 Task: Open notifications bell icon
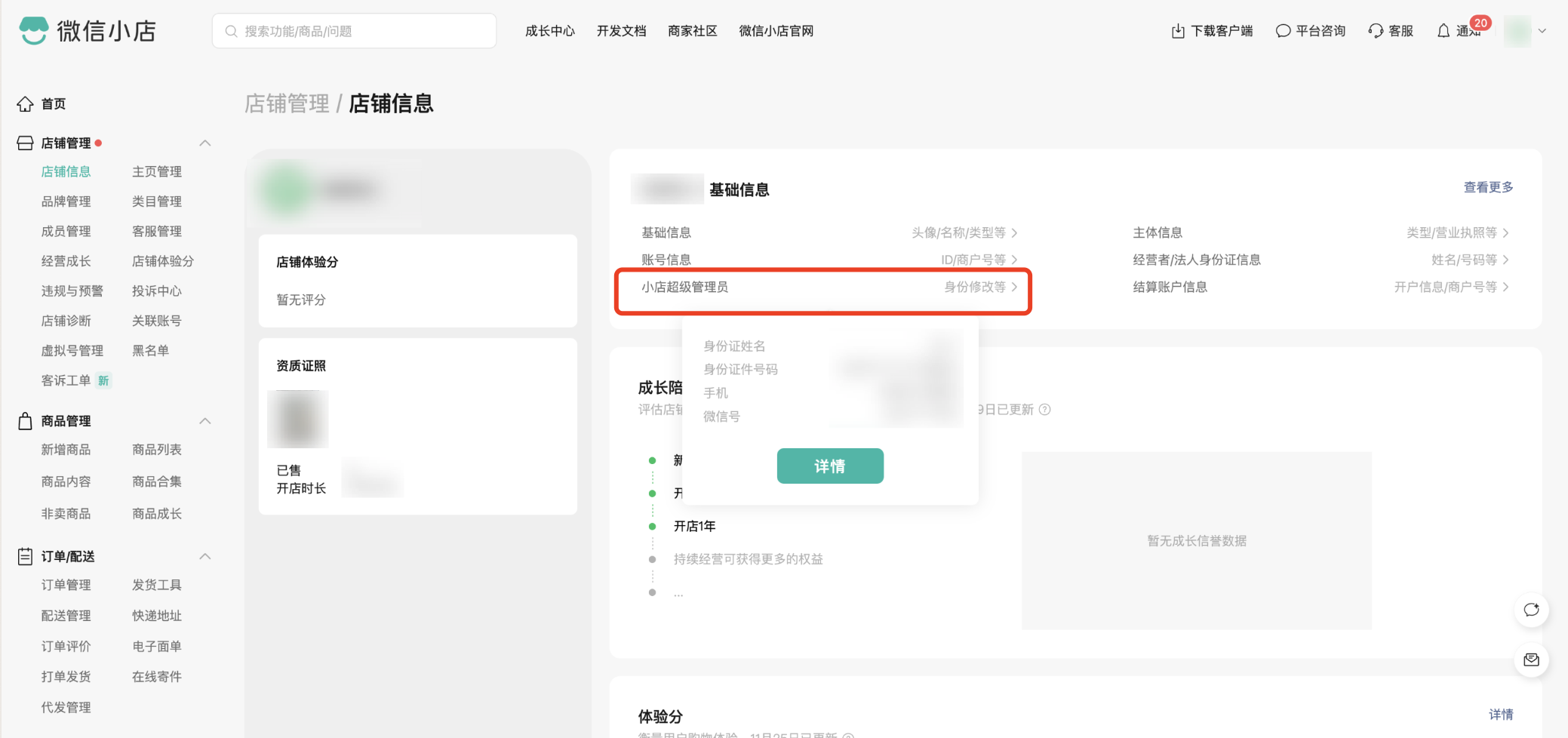[1443, 31]
